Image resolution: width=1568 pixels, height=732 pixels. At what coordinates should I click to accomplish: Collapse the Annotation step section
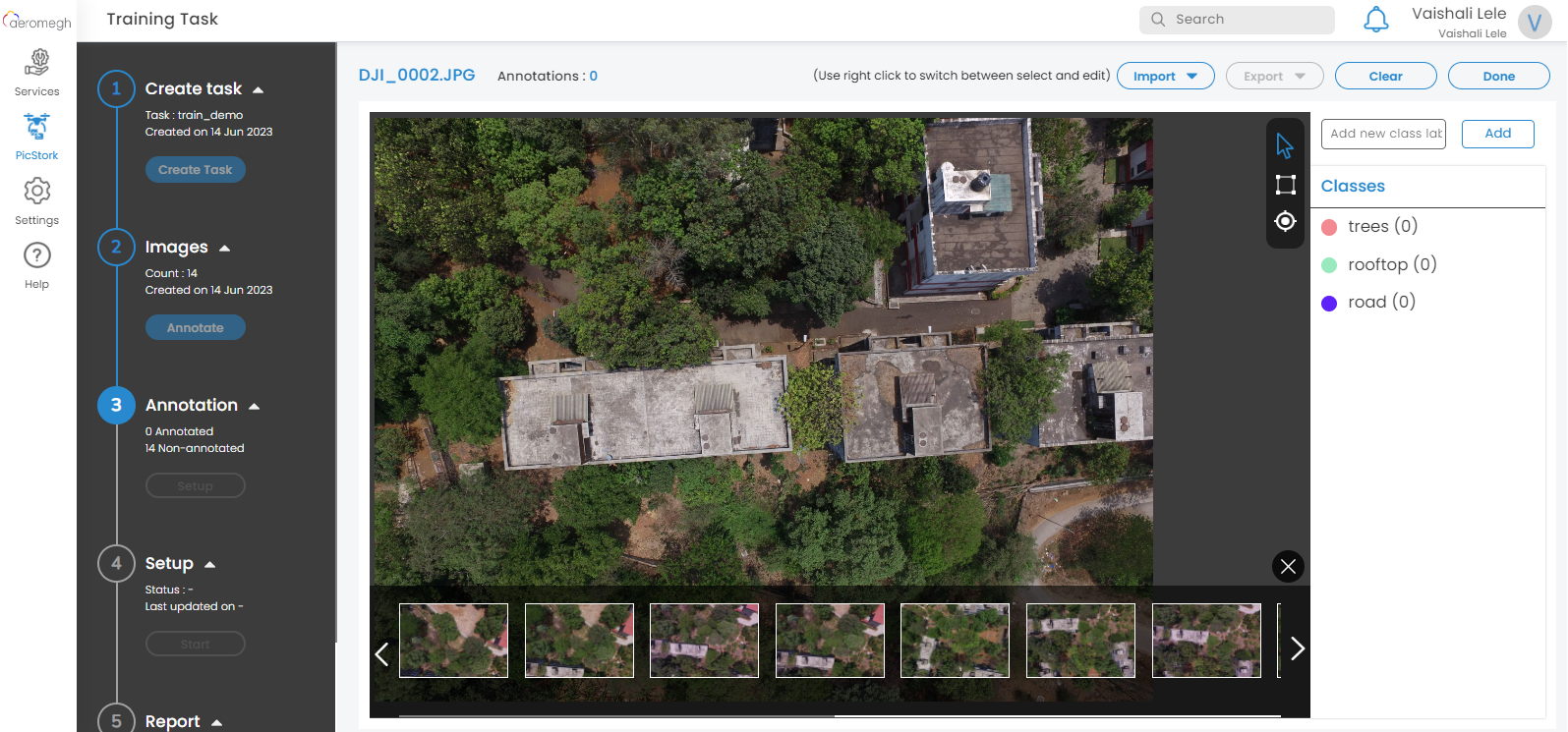point(255,407)
